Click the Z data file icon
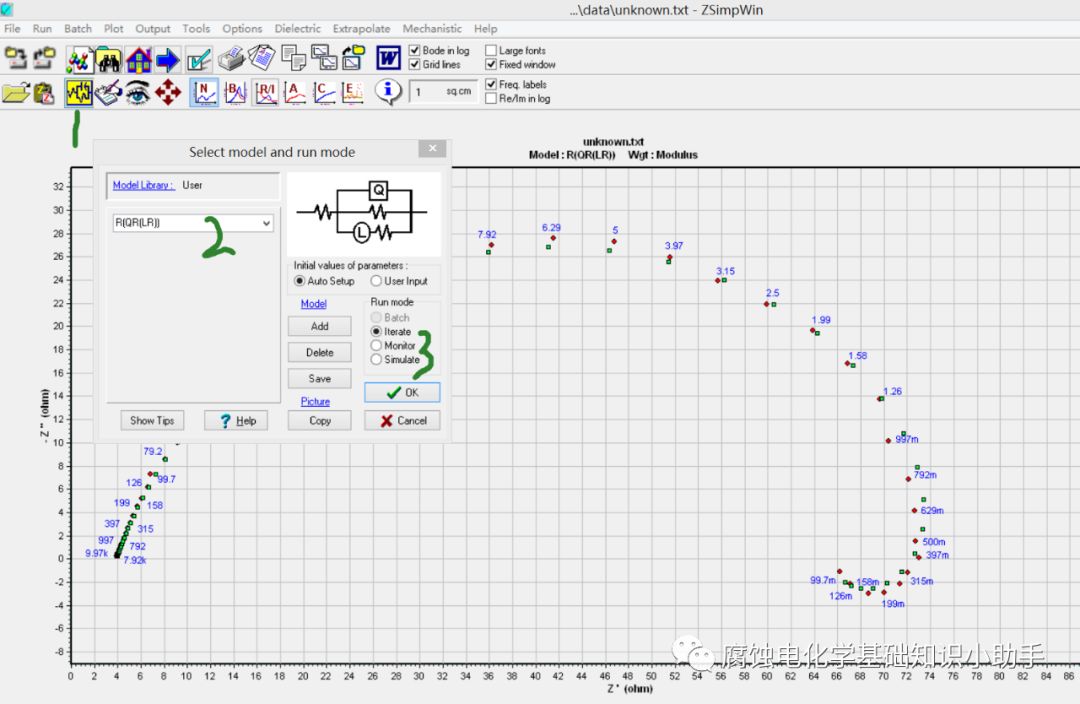Image resolution: width=1080 pixels, height=704 pixels. [x=44, y=93]
